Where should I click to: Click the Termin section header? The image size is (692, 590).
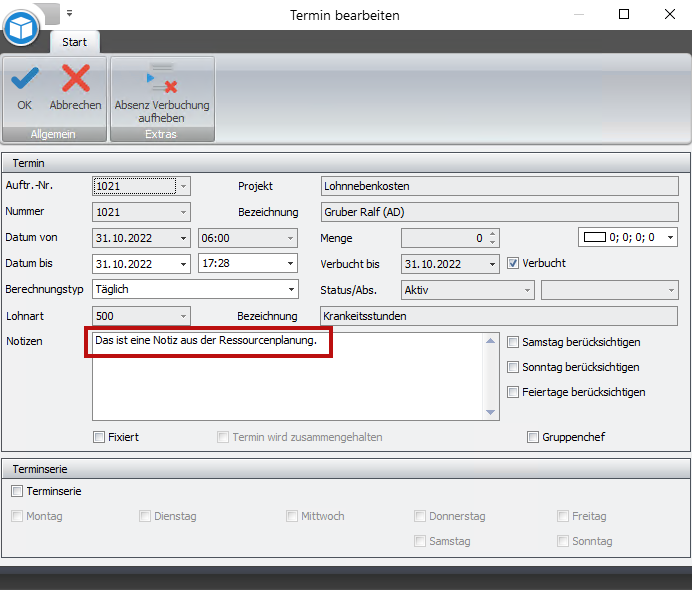coord(346,163)
